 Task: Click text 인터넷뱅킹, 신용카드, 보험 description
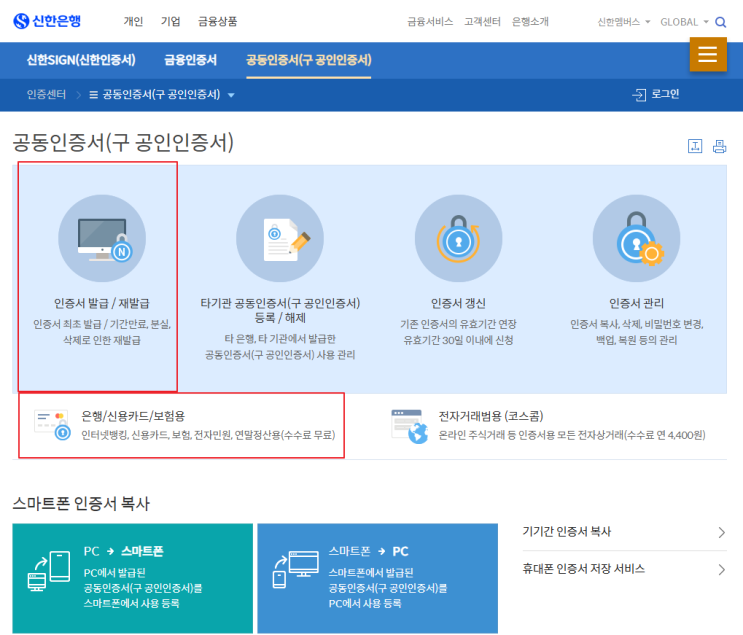point(208,435)
